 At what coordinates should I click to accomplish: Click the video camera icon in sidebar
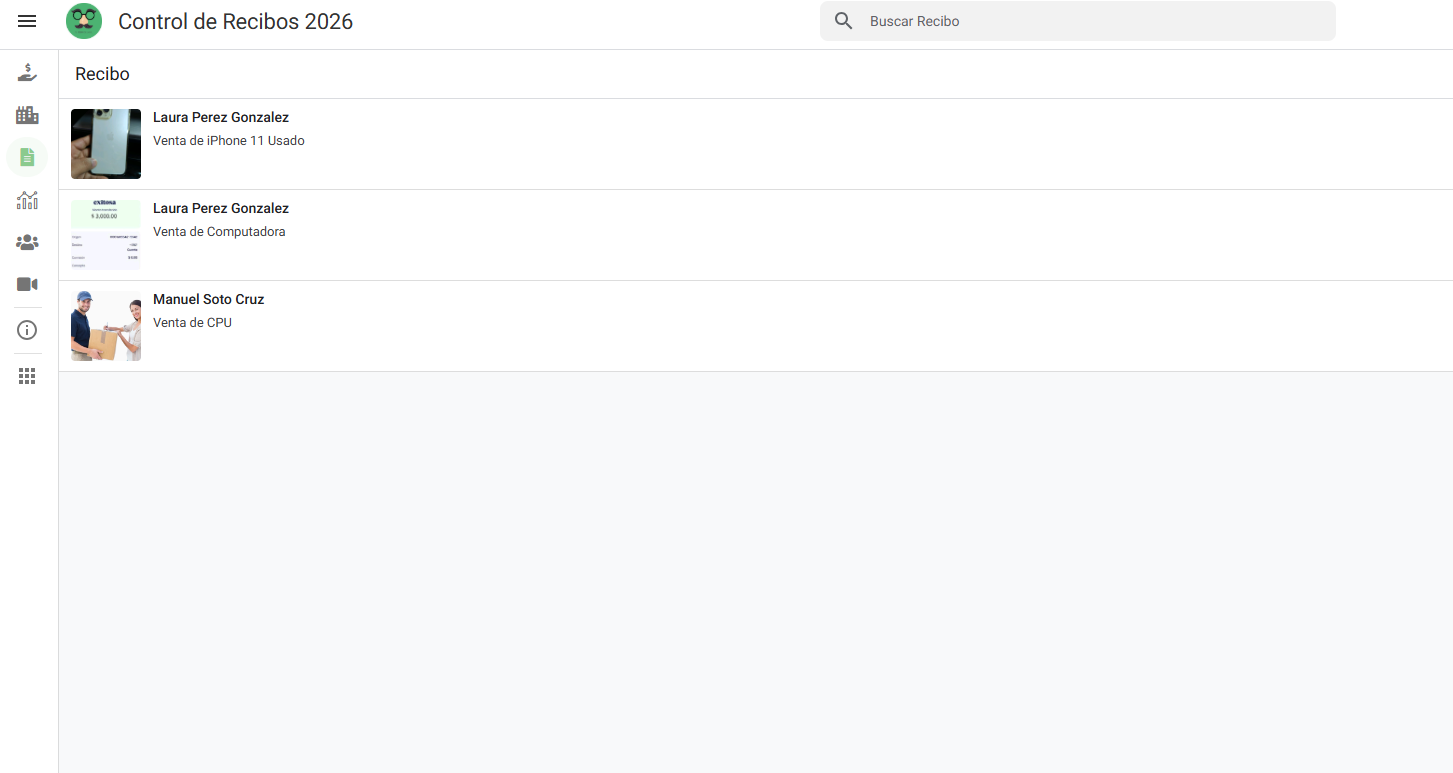pyautogui.click(x=27, y=284)
